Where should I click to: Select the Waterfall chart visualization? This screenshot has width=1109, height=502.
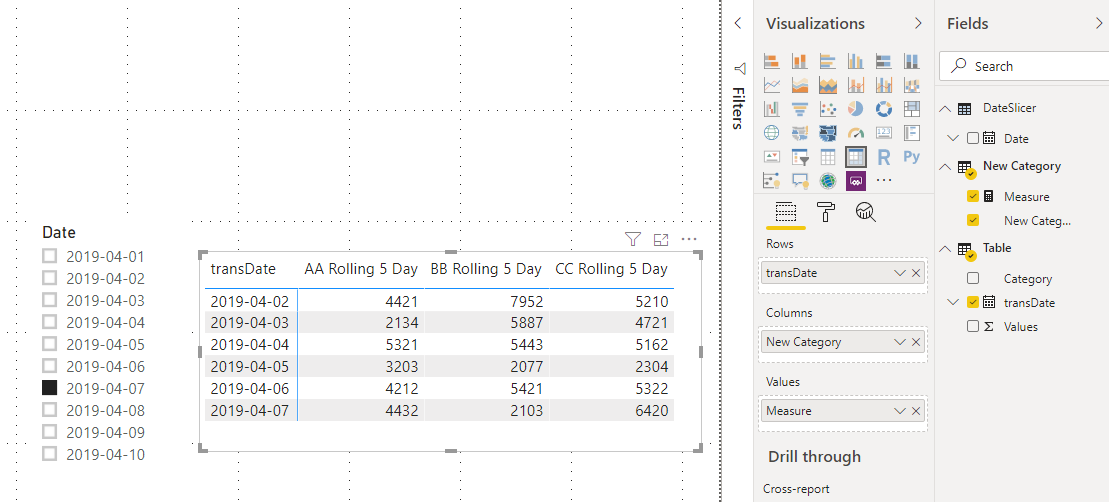[772, 109]
